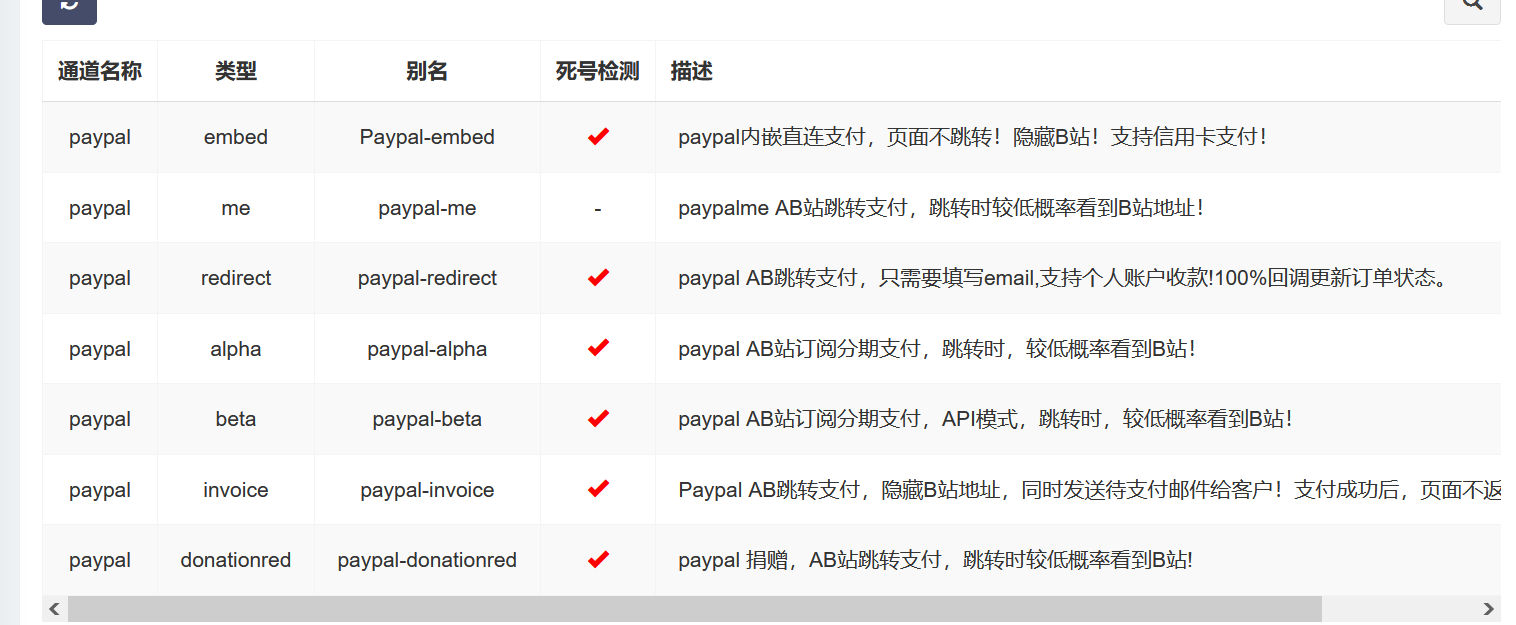Click the red checkmark for paypal-redirect
1516x625 pixels.
[598, 278]
